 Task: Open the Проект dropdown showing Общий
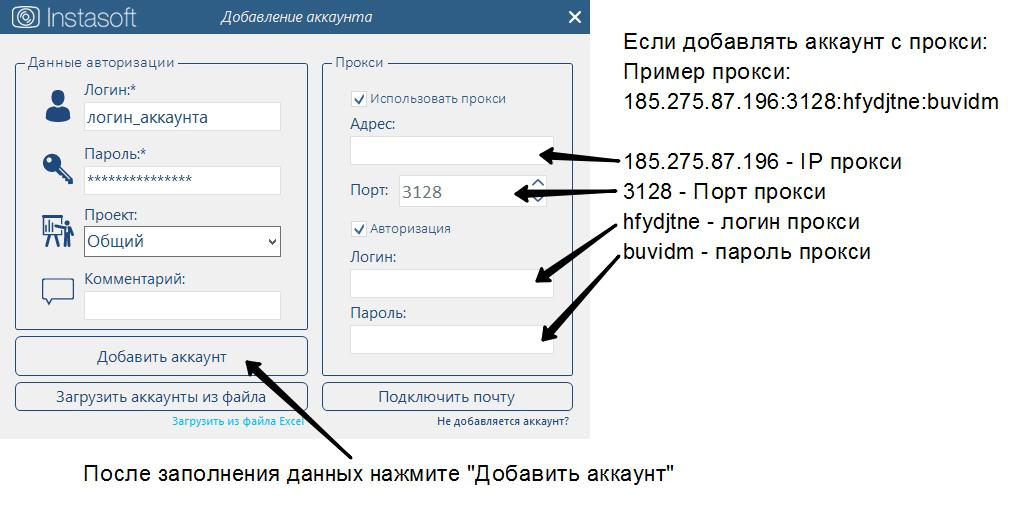pos(182,241)
